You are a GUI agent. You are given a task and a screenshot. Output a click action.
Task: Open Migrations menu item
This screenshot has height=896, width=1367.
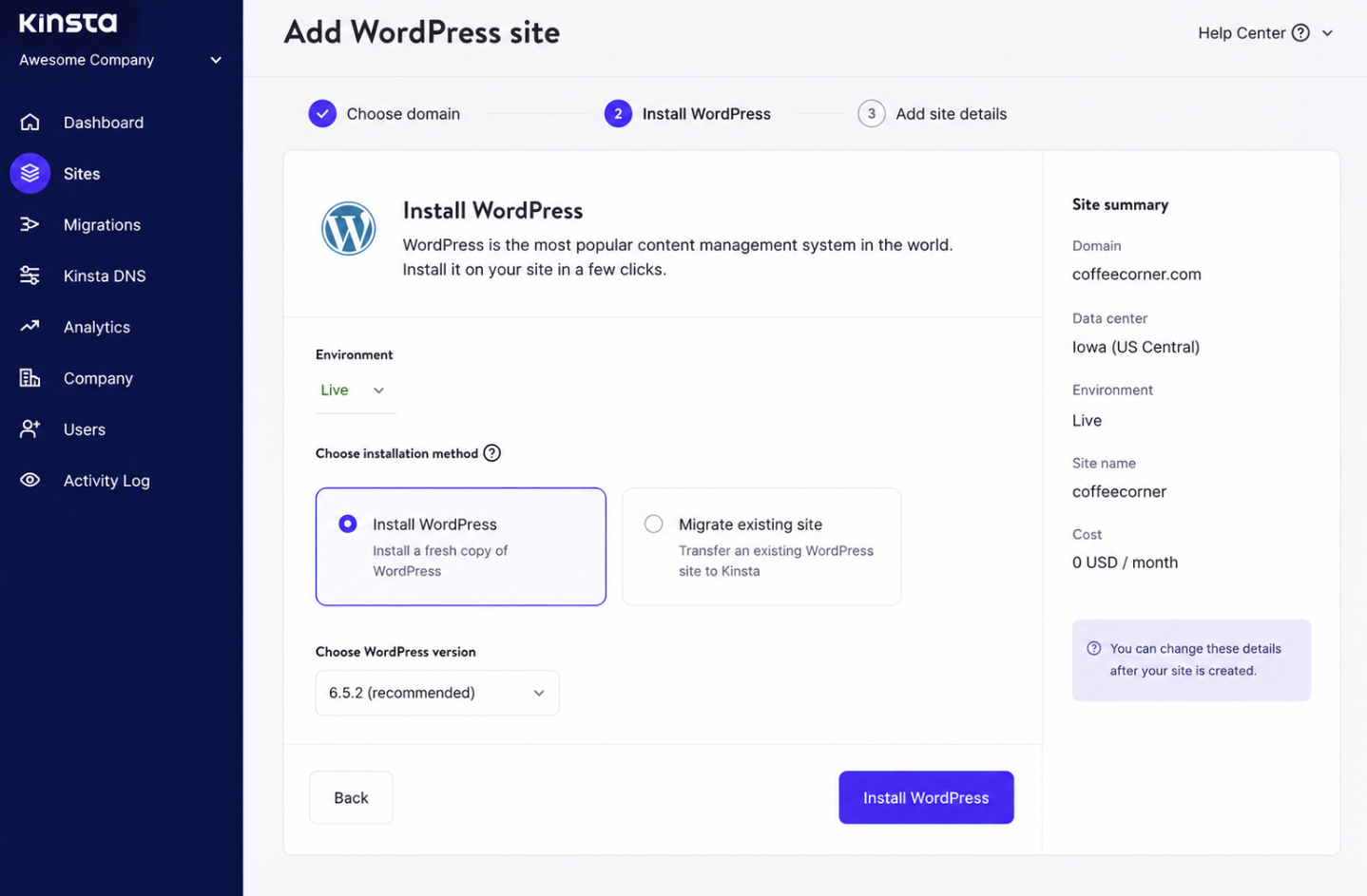(102, 225)
